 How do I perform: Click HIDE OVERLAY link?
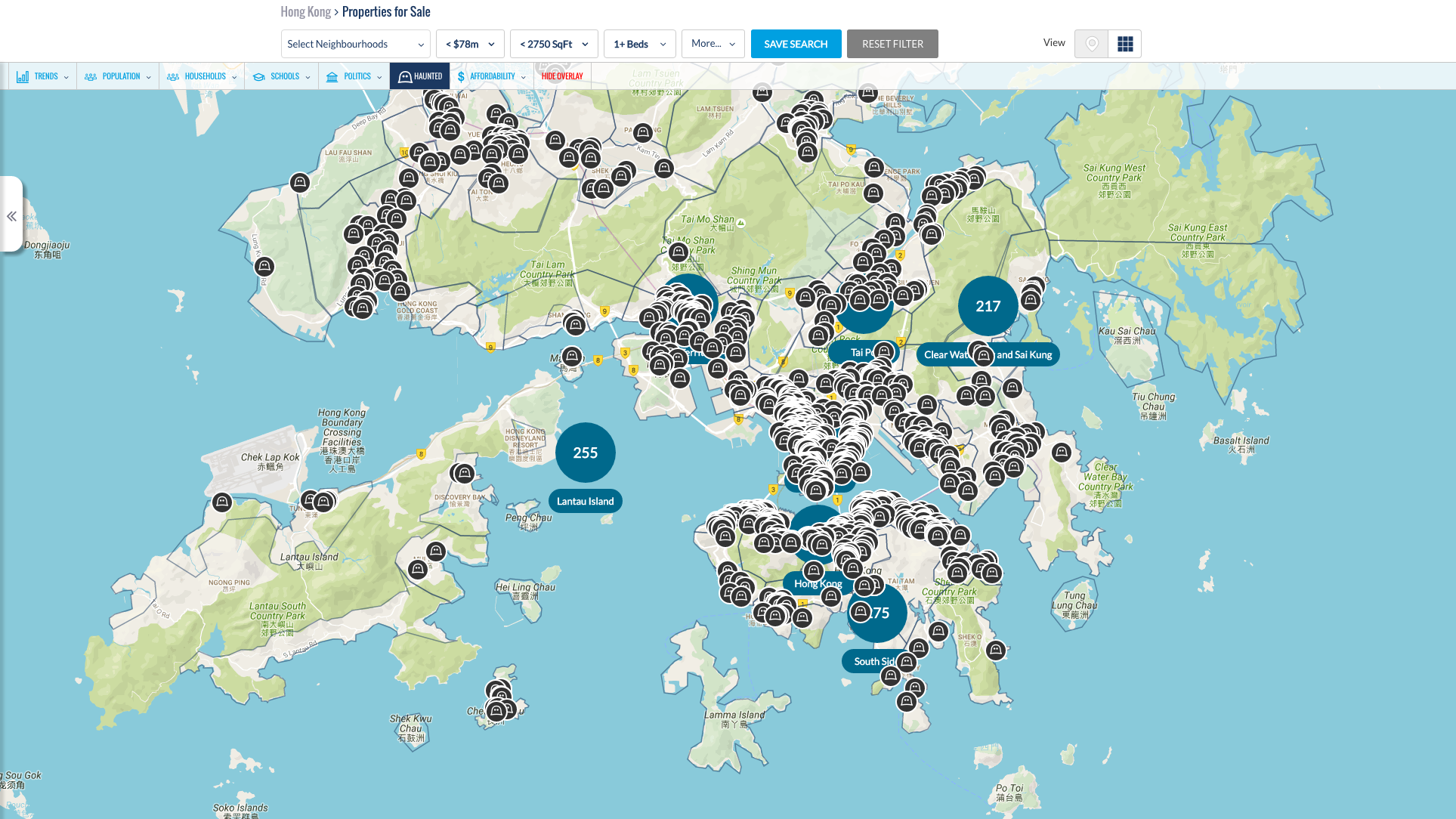(x=562, y=76)
